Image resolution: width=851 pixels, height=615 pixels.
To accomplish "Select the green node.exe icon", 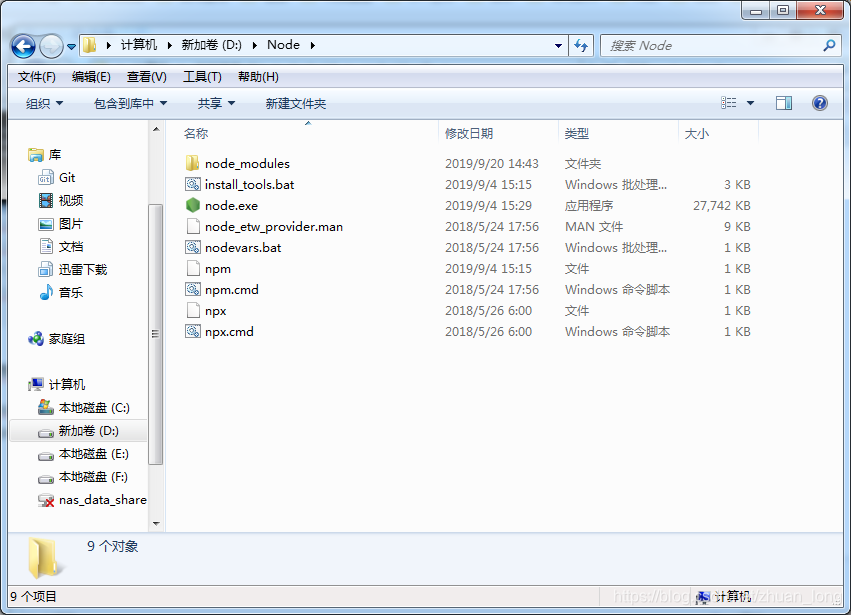I will pyautogui.click(x=193, y=205).
